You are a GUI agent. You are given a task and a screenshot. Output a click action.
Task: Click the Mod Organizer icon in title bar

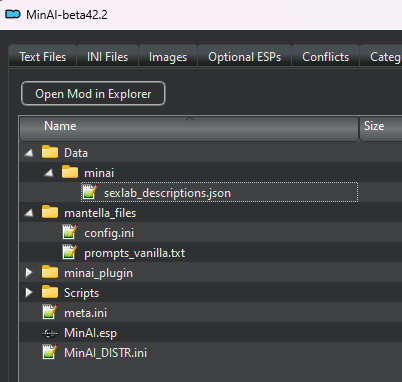point(13,14)
